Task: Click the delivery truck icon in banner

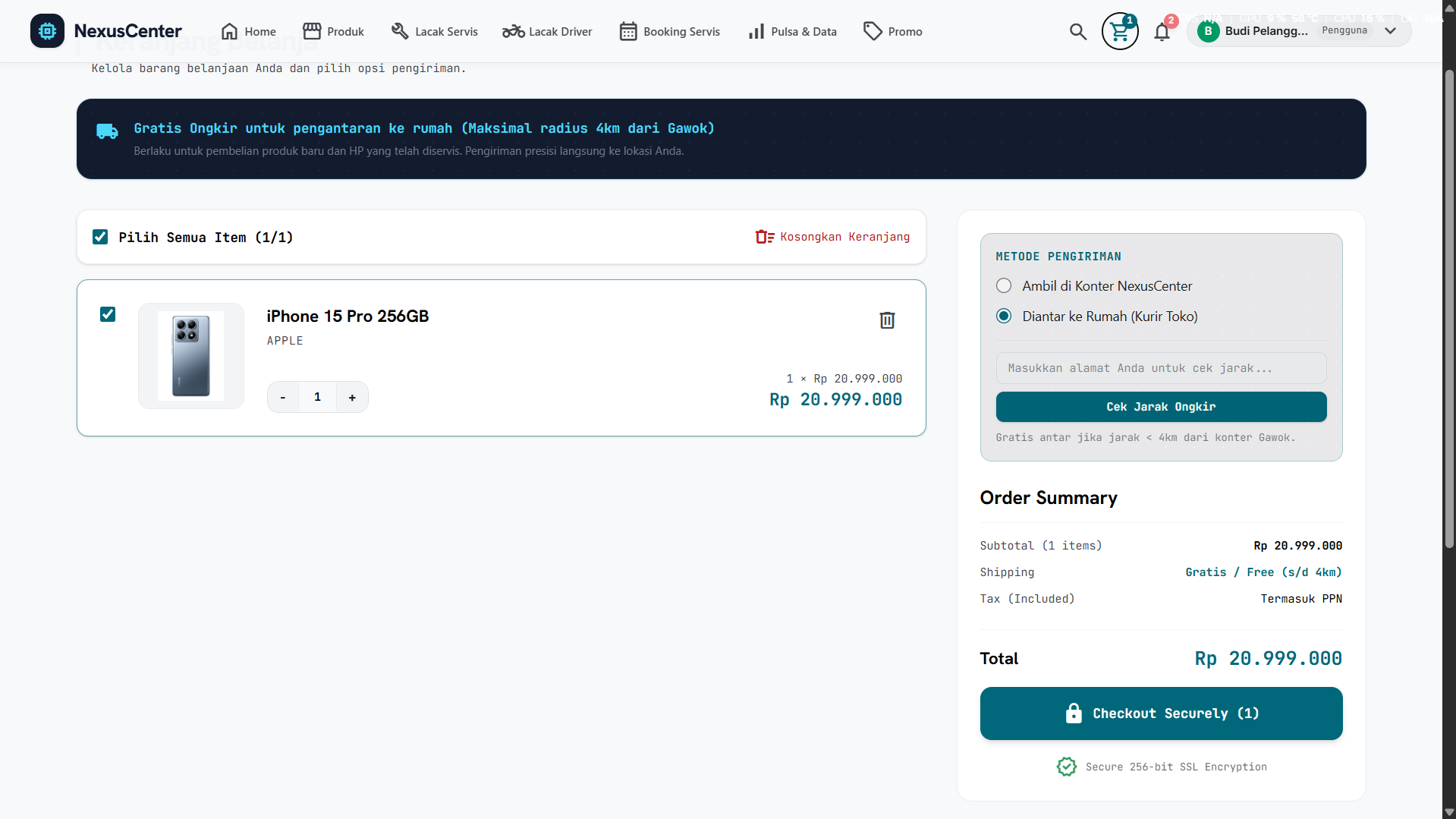Action: (x=107, y=131)
